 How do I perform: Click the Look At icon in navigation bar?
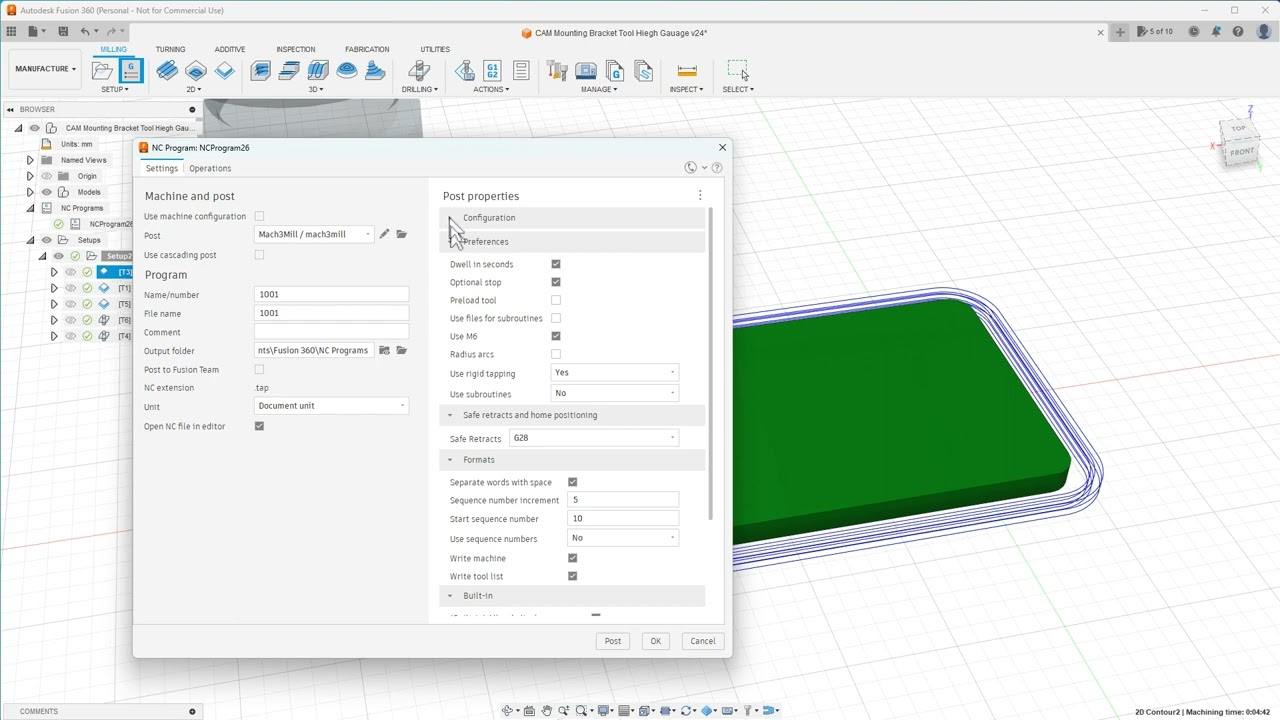click(x=529, y=711)
